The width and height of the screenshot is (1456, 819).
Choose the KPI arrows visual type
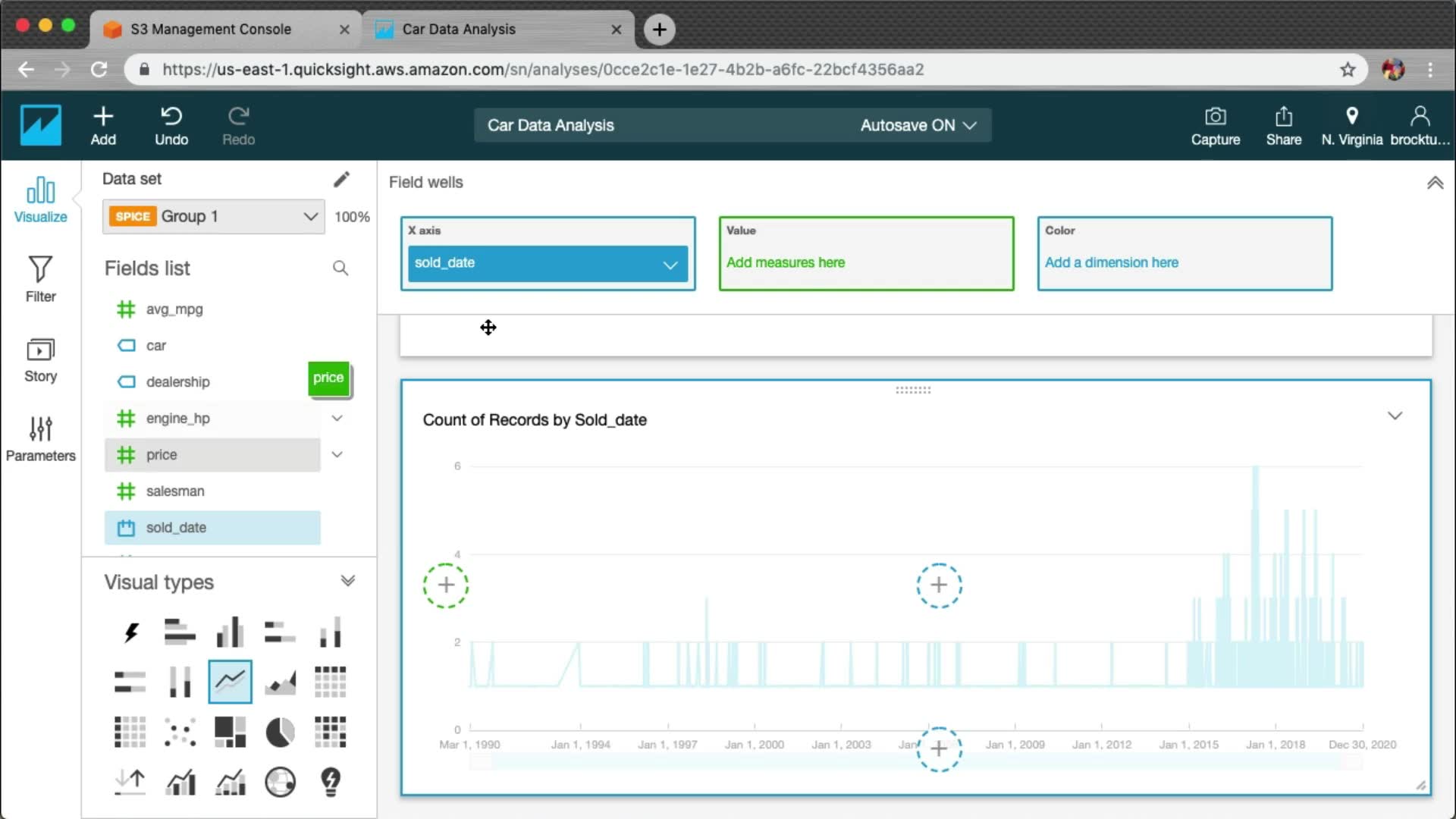pos(130,782)
